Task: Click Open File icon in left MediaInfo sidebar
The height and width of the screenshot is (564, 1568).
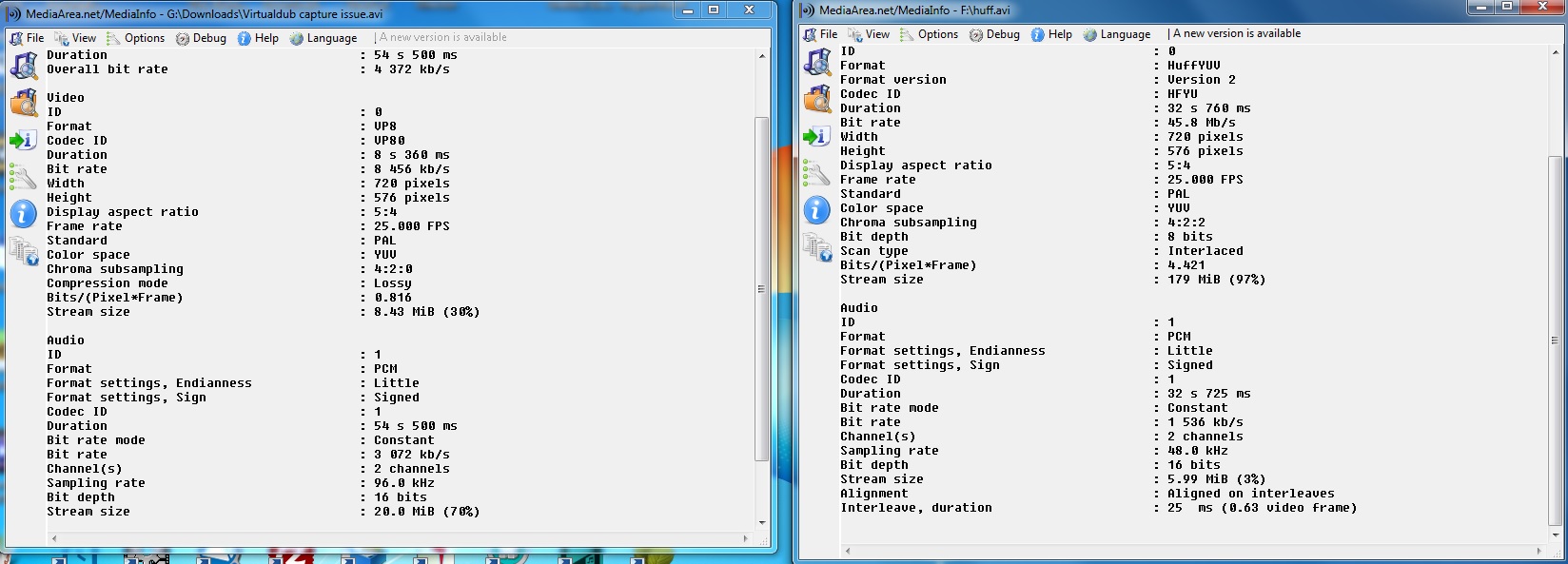Action: pyautogui.click(x=24, y=67)
